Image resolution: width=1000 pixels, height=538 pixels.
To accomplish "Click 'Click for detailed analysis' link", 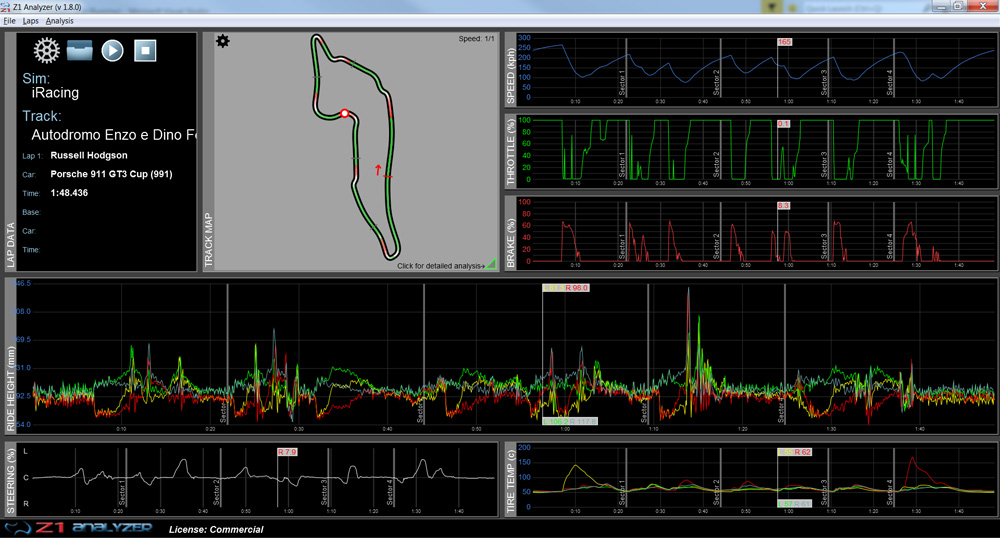I will click(440, 266).
